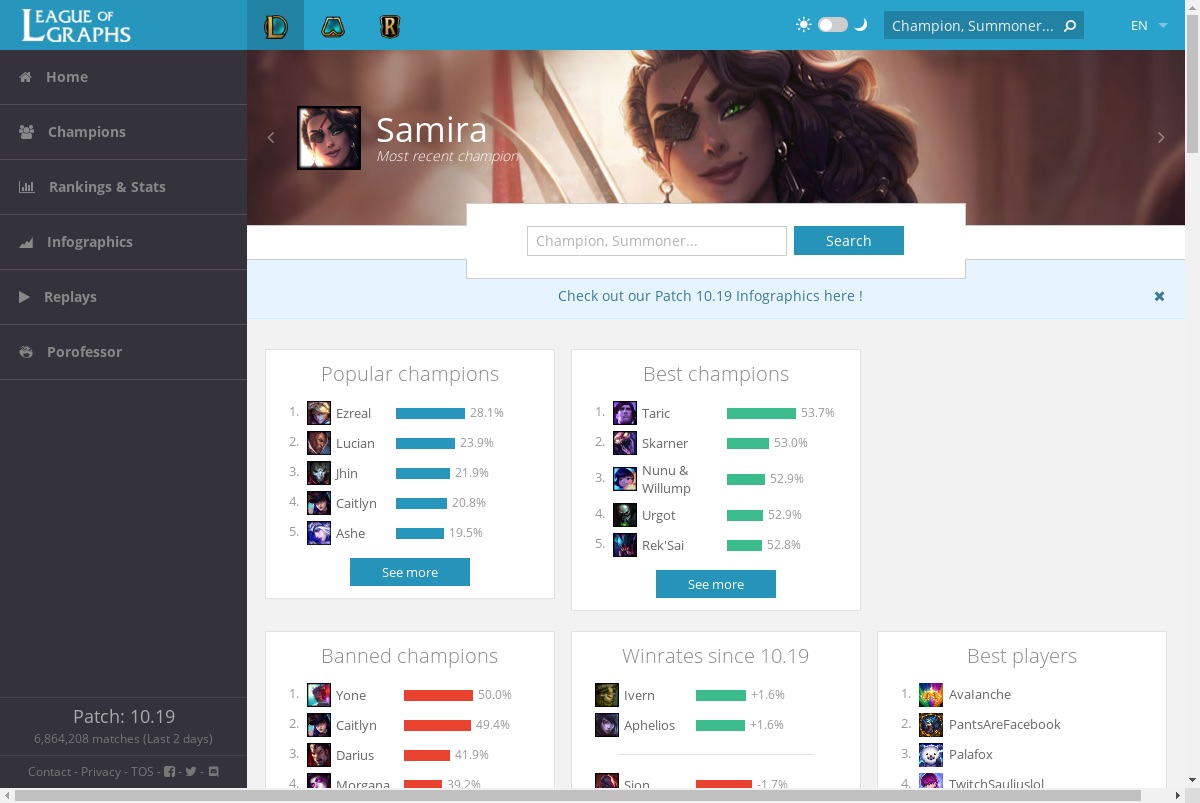The width and height of the screenshot is (1200, 803).
Task: Click the Patch: 10.19 text
Action: point(124,716)
